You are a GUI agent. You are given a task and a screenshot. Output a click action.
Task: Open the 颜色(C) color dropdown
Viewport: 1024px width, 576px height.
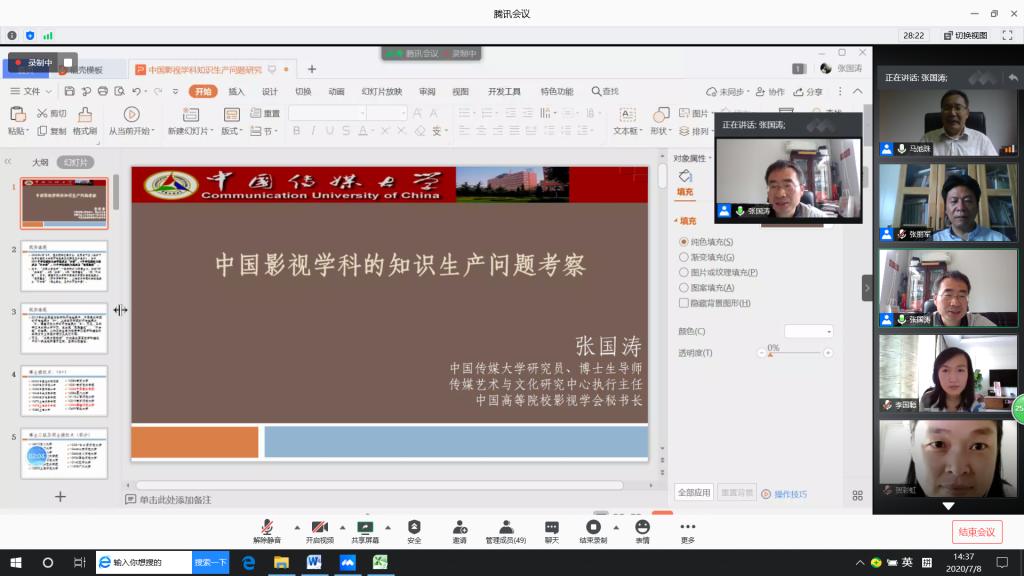(808, 331)
